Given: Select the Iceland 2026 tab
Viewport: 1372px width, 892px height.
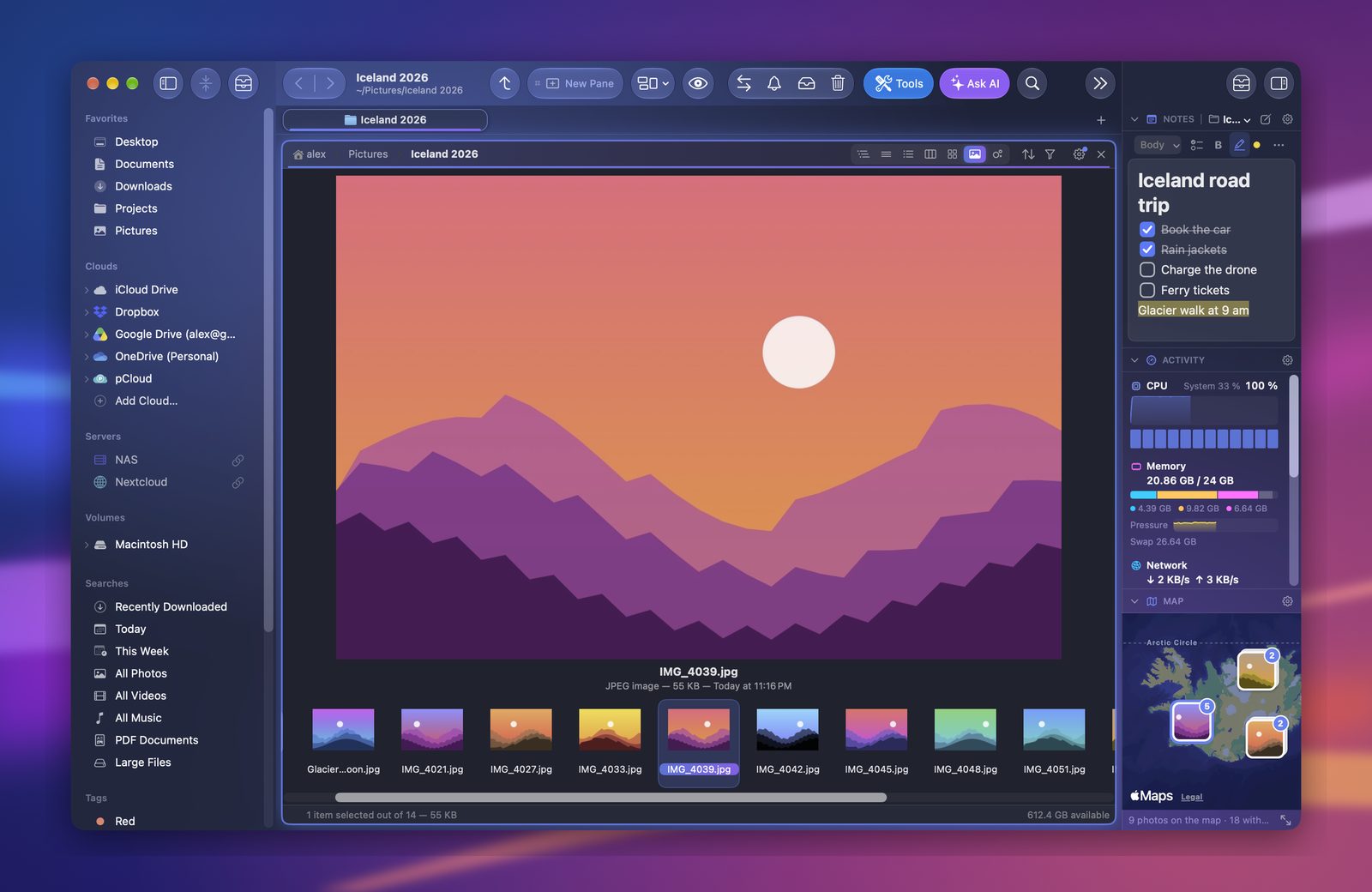Looking at the screenshot, I should 385,120.
